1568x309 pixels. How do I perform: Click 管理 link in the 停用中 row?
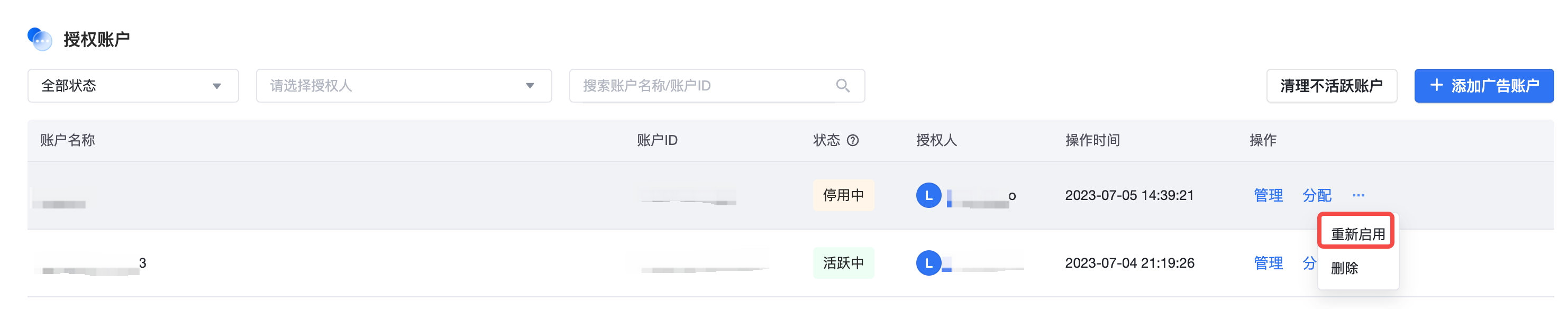1268,195
